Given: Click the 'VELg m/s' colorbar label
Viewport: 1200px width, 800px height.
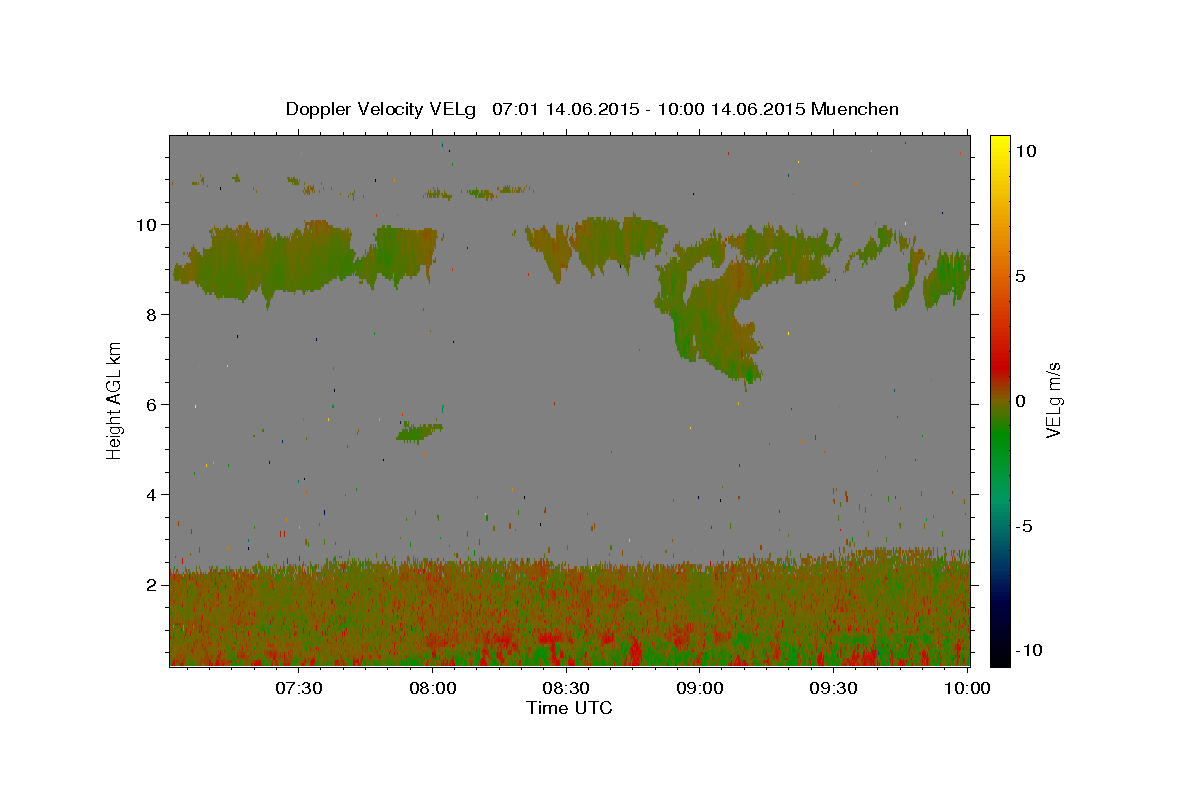Looking at the screenshot, I should coord(1054,400).
